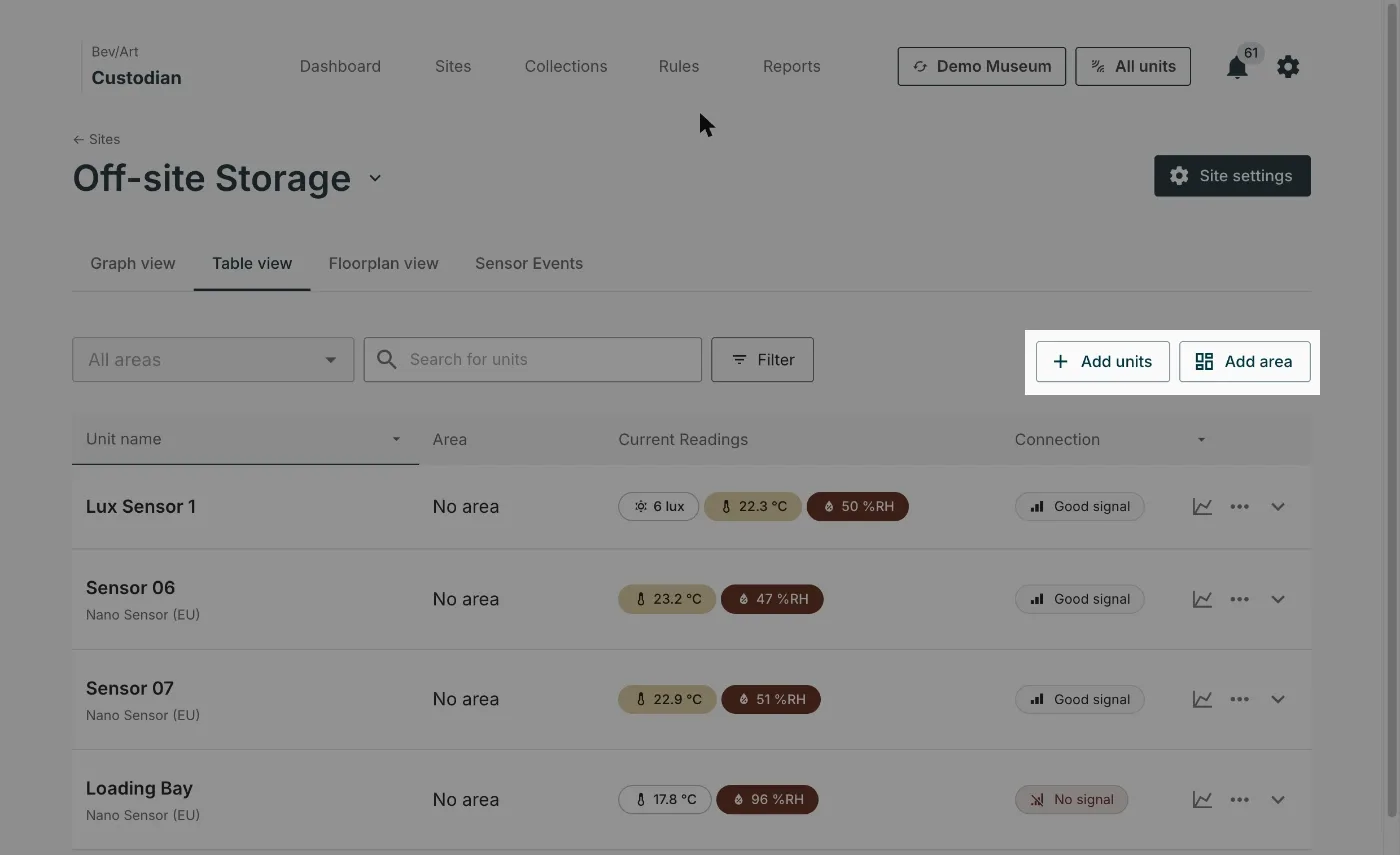Sort by the Connection column
The image size is (1400, 855).
click(1109, 439)
